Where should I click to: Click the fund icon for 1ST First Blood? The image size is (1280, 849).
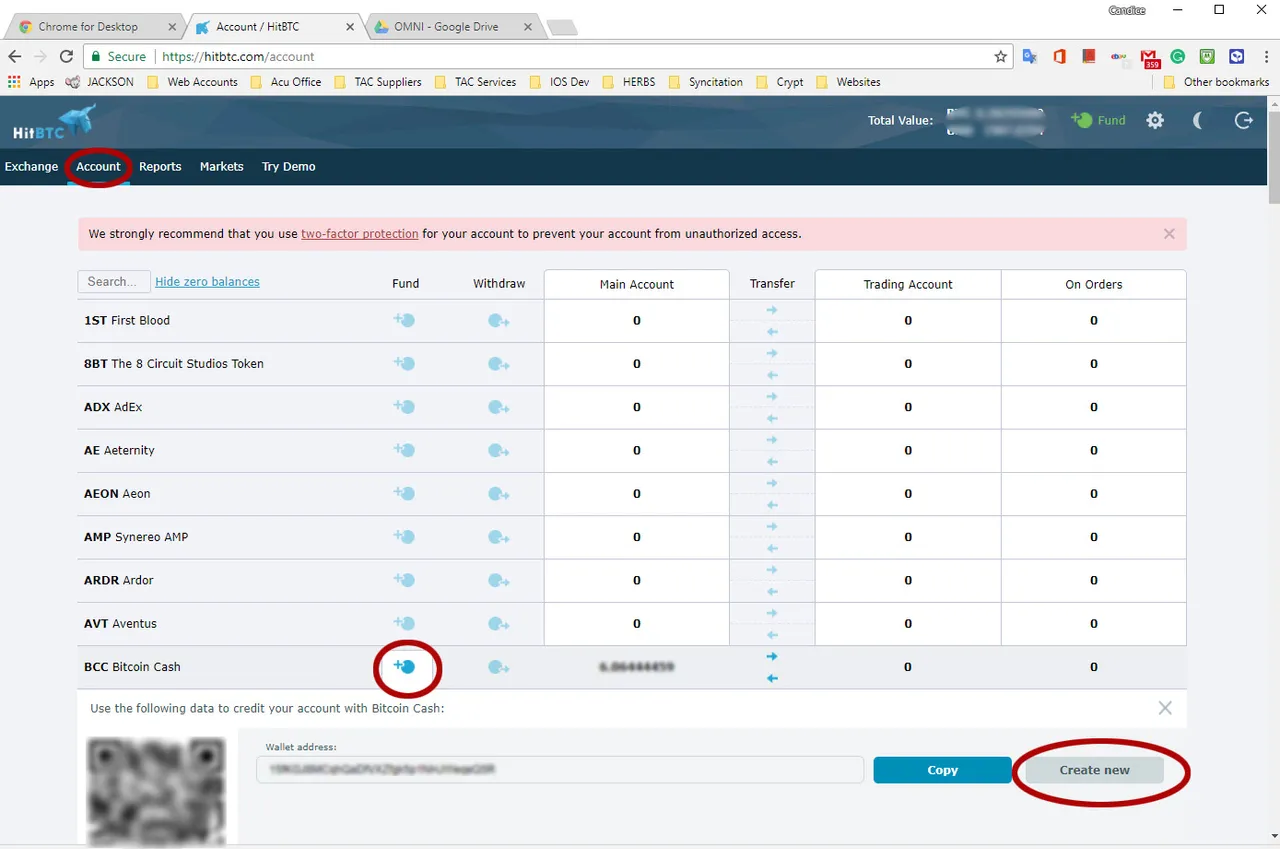tap(404, 320)
